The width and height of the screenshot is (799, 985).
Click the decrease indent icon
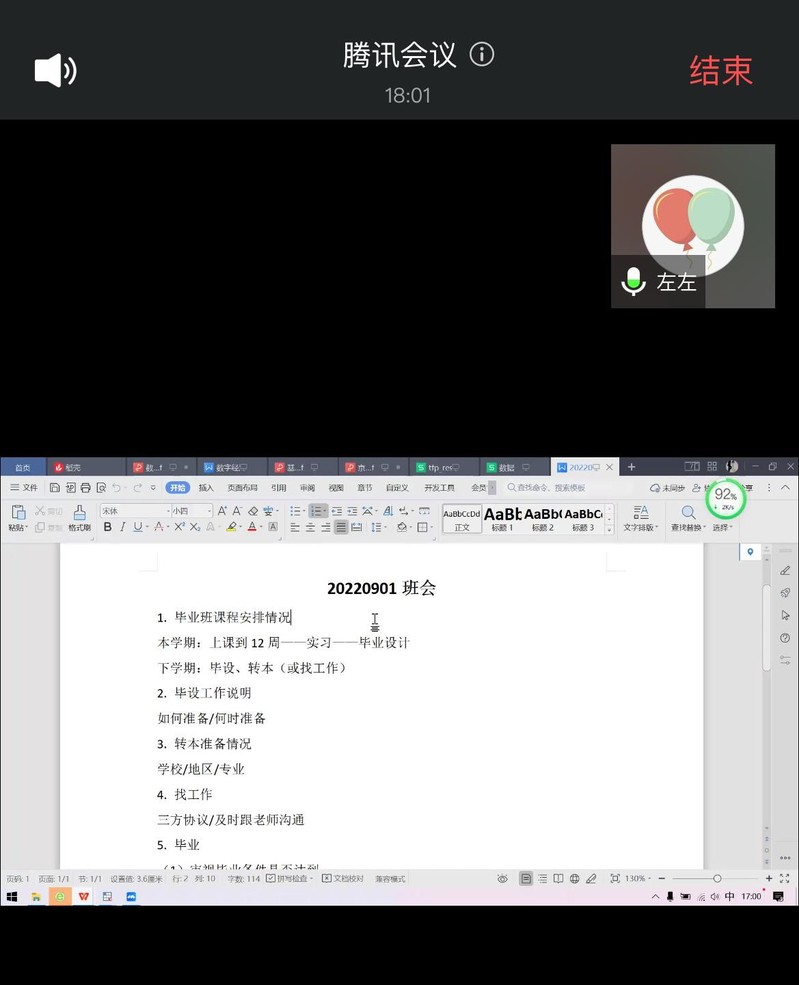coord(337,511)
